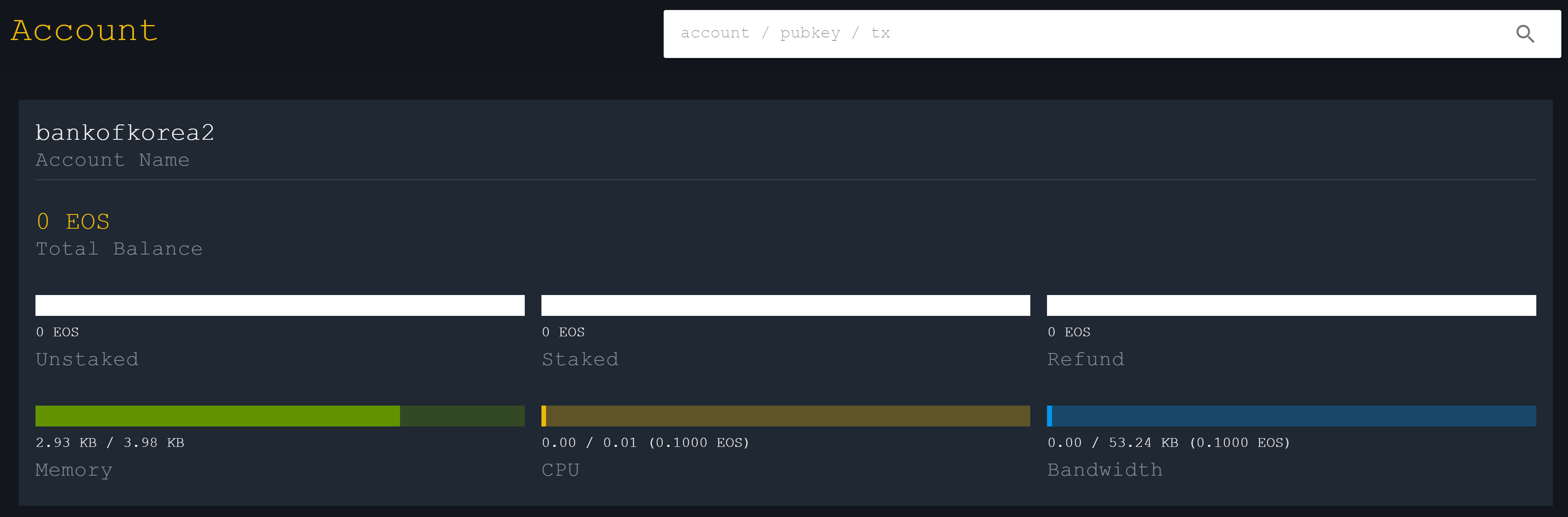The image size is (1568, 517).
Task: Click the CPU 0.00 / 0.01 usage text
Action: pyautogui.click(x=645, y=443)
